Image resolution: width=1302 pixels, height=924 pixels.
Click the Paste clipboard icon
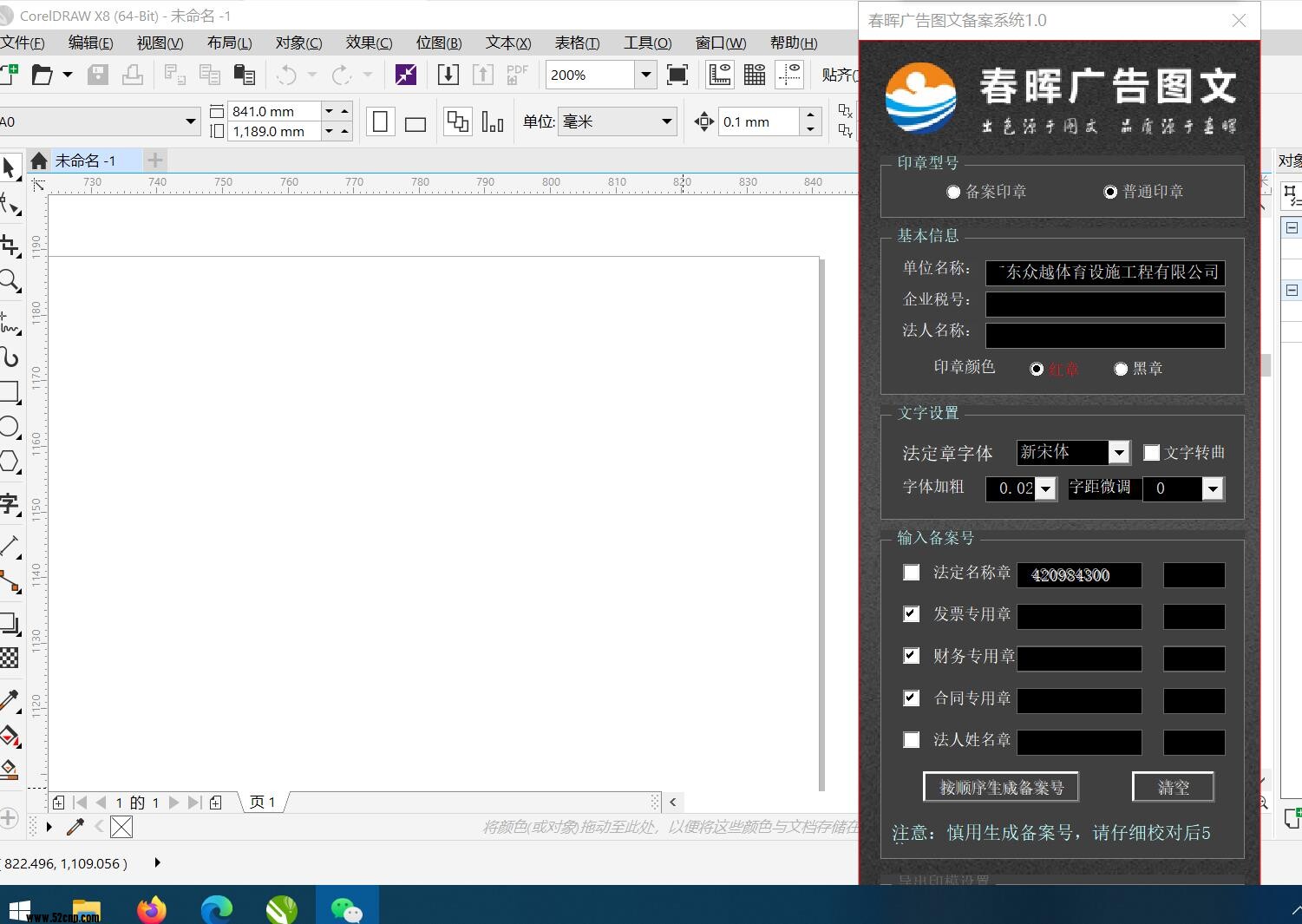click(x=245, y=75)
